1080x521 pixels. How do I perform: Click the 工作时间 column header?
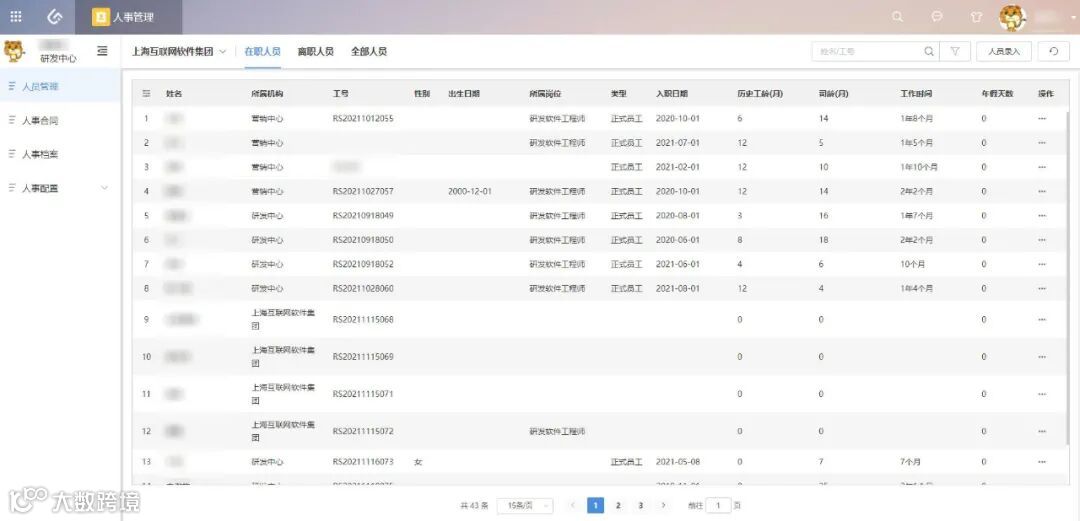point(916,94)
